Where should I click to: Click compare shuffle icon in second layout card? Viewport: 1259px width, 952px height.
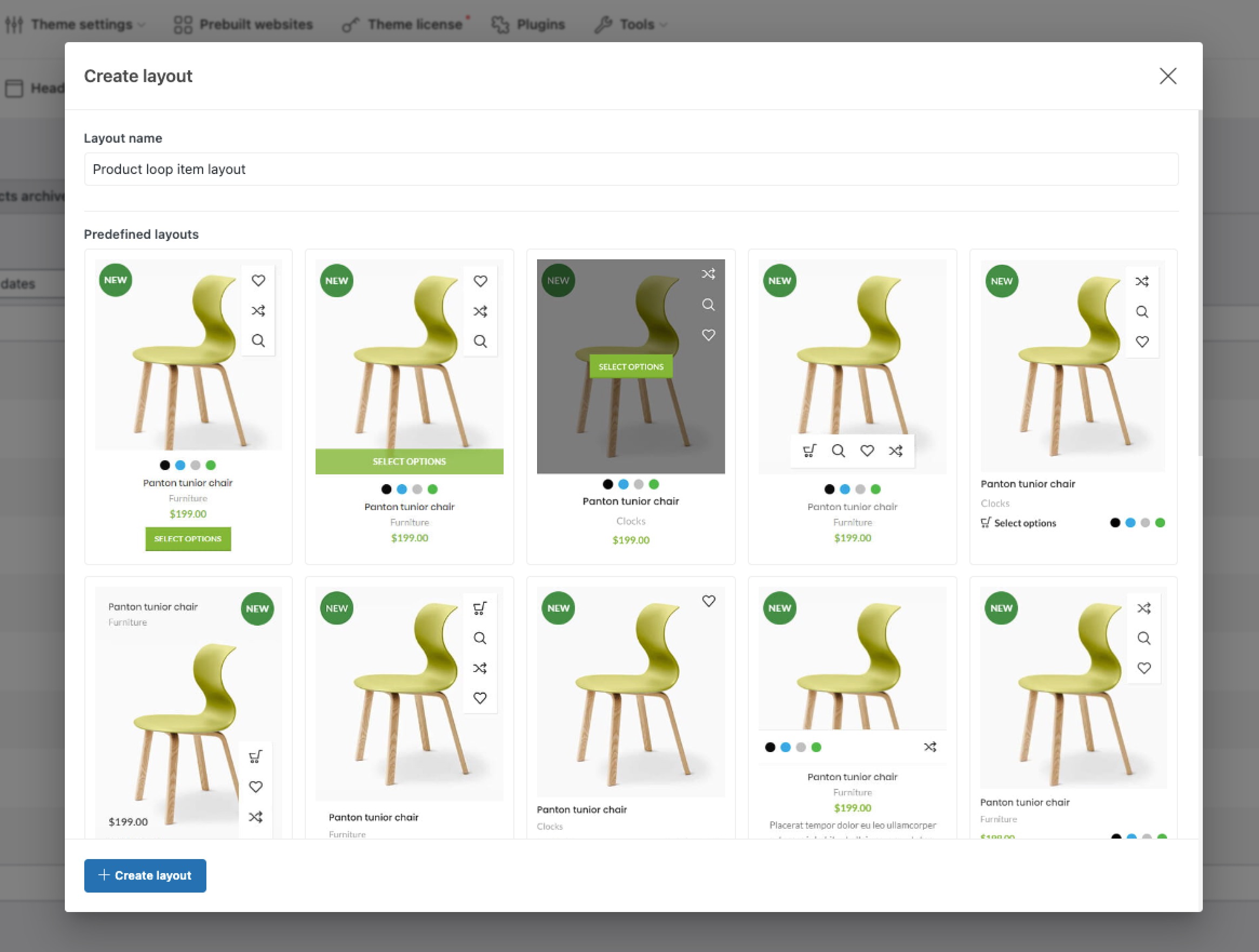480,311
